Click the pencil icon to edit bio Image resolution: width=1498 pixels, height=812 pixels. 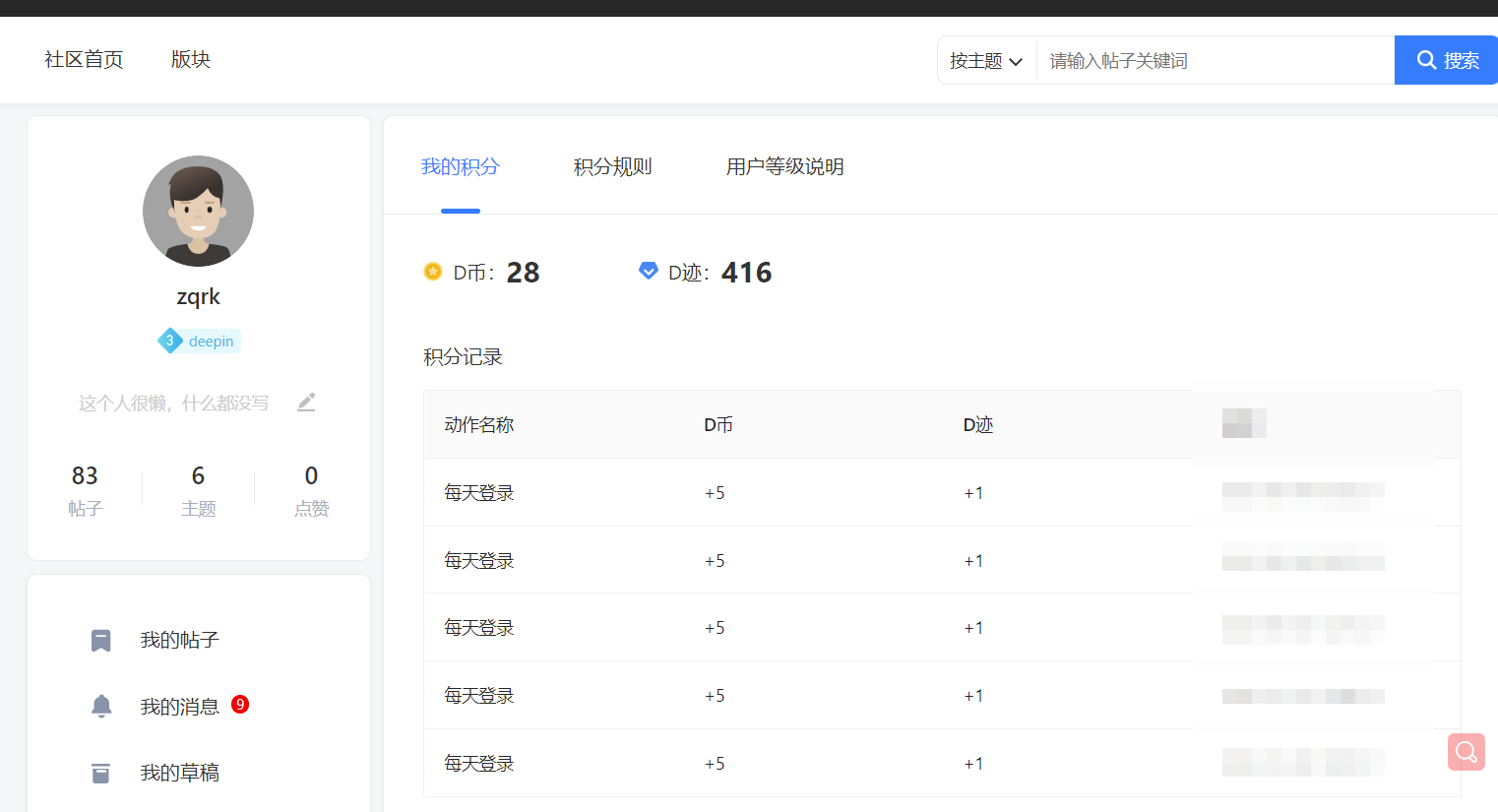pyautogui.click(x=306, y=402)
